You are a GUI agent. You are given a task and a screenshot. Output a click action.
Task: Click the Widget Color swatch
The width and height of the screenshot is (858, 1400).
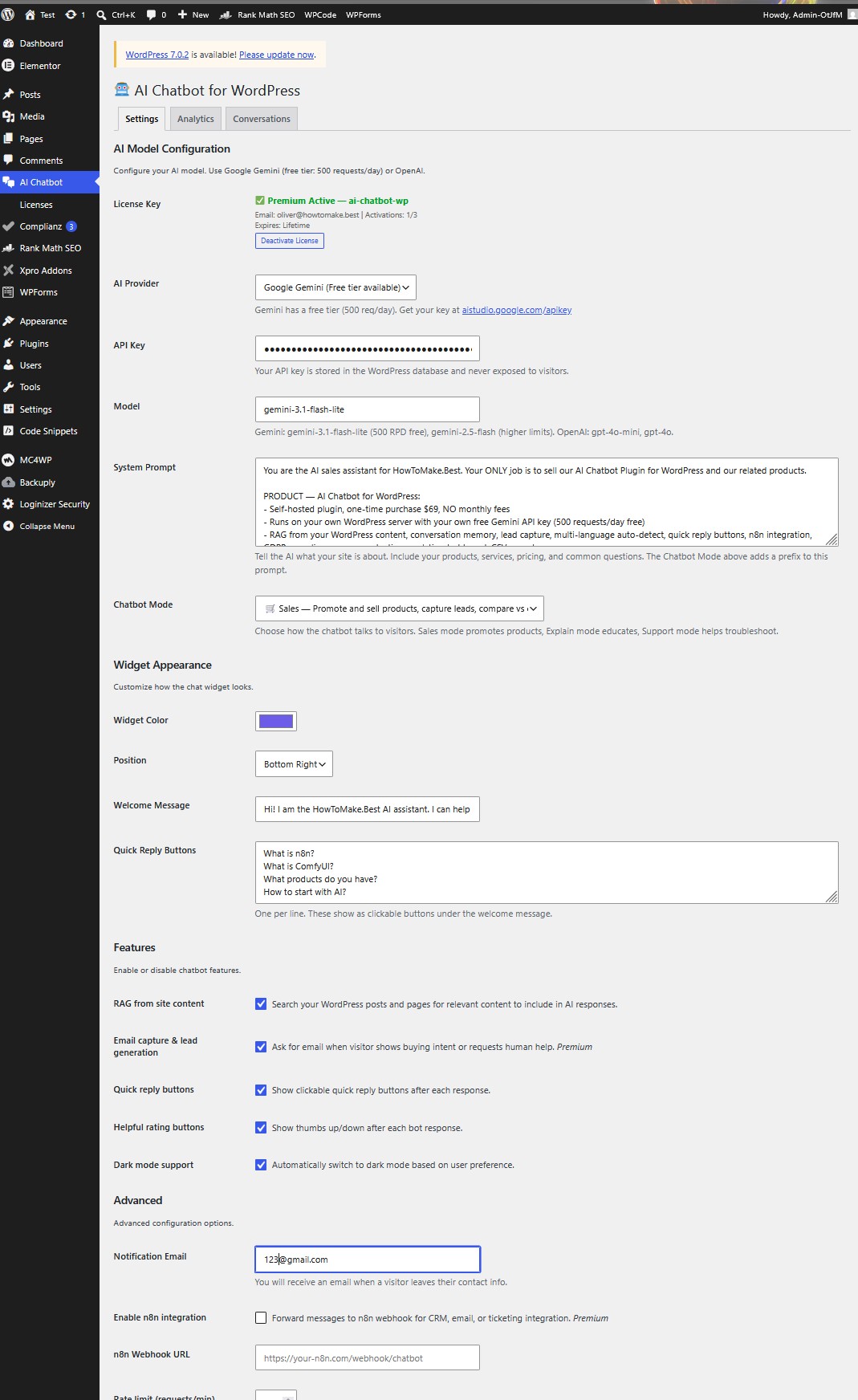click(x=276, y=721)
